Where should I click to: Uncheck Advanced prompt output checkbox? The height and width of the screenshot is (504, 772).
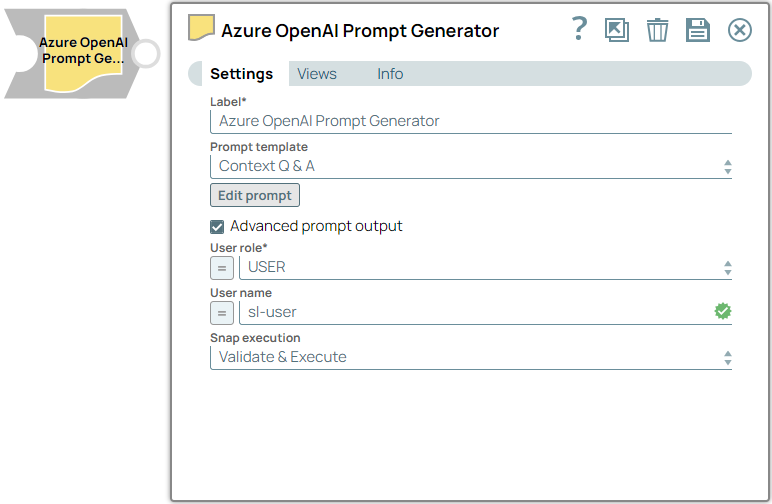217,226
